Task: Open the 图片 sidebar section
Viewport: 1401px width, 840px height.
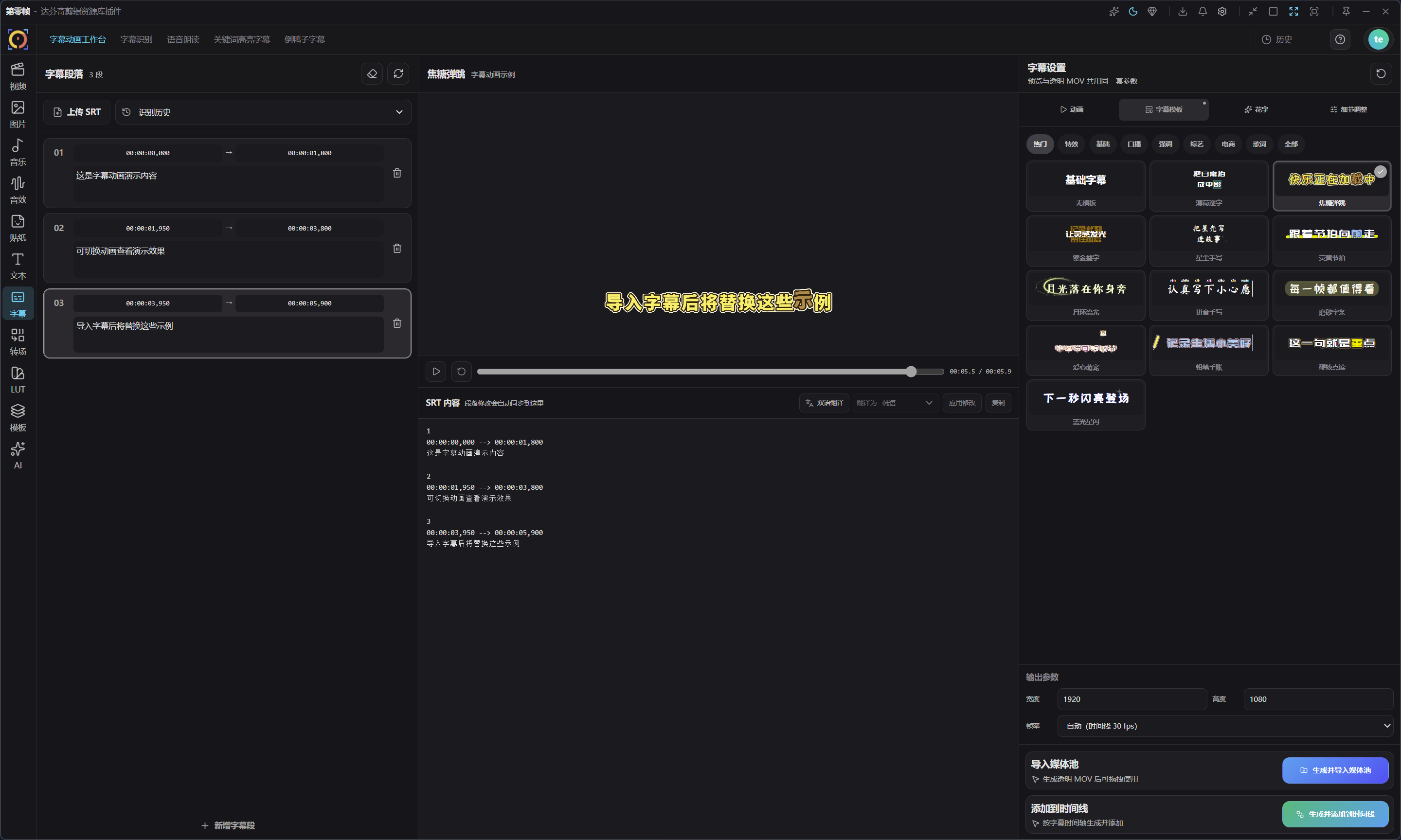Action: 18,114
